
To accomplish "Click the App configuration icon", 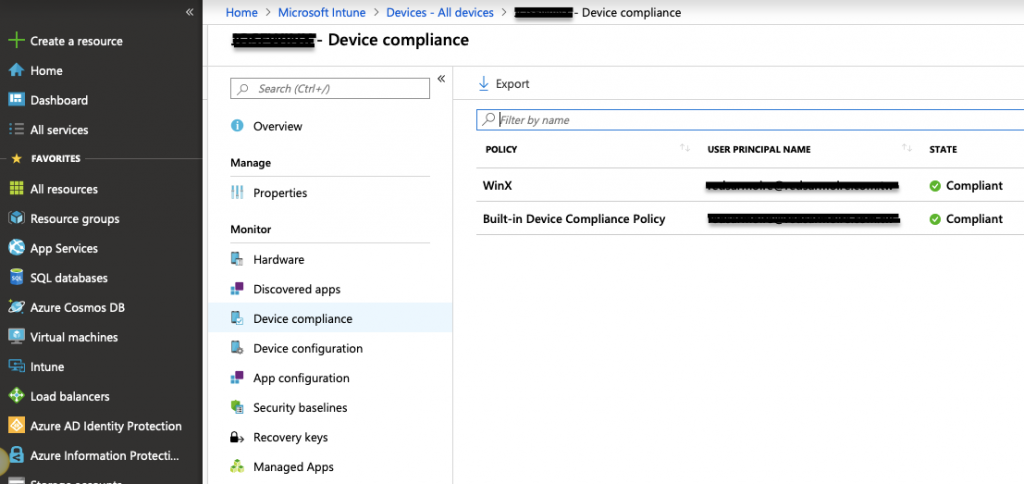I will (x=238, y=378).
